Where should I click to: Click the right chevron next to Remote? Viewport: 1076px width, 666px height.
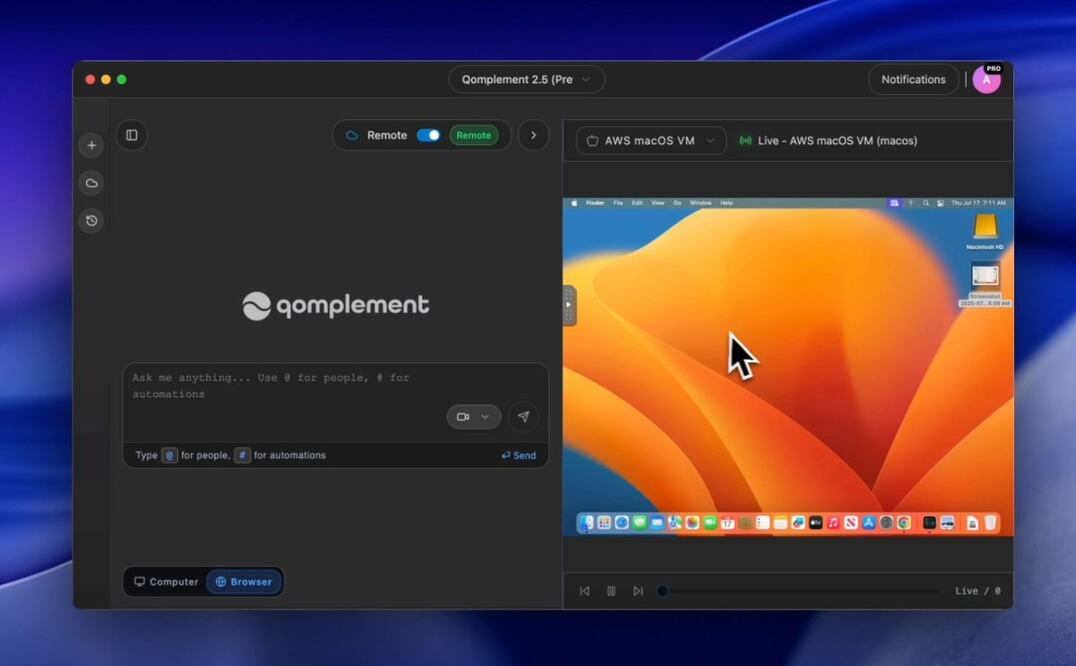533,135
